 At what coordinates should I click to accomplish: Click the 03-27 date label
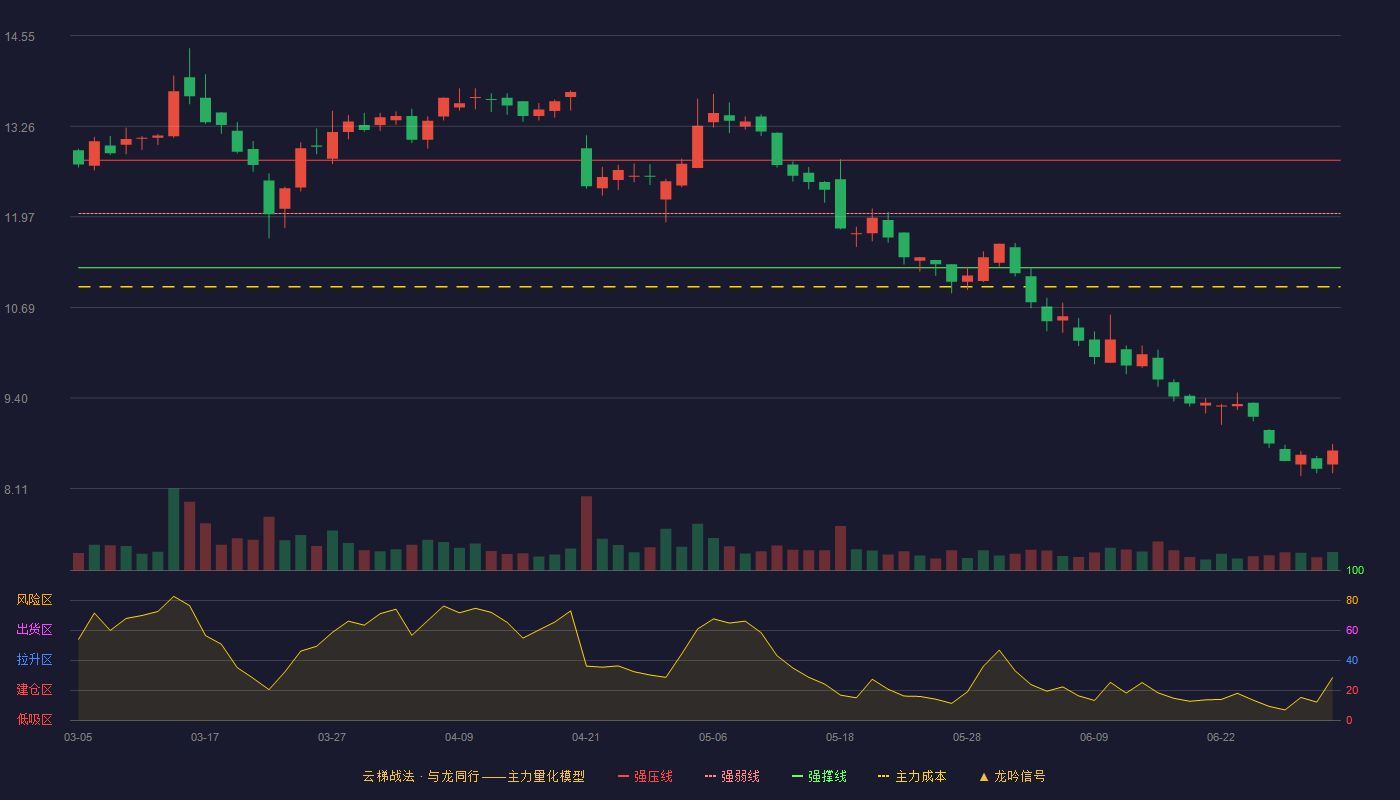pyautogui.click(x=332, y=737)
